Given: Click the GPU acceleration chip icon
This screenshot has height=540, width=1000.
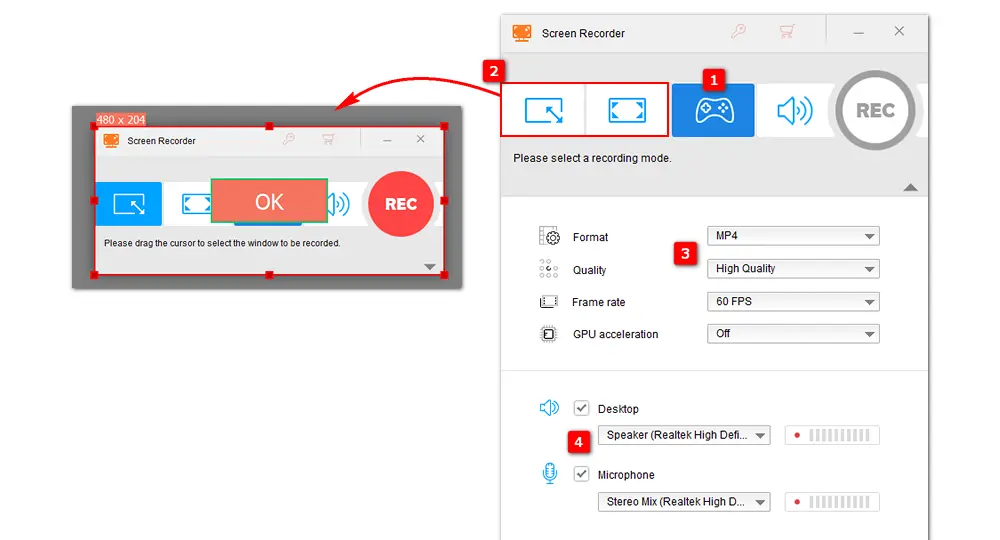Looking at the screenshot, I should (548, 334).
